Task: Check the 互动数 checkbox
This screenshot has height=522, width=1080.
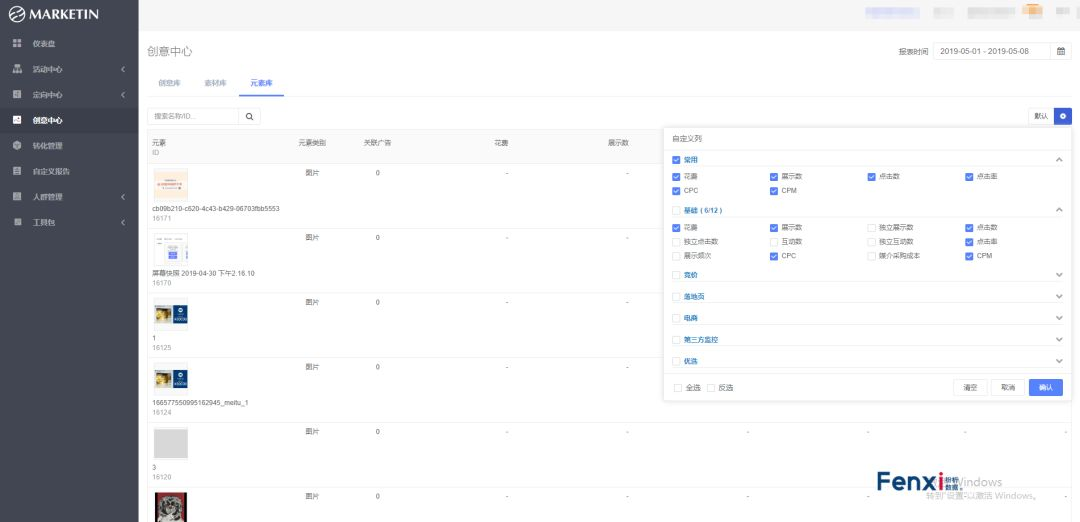Action: point(773,242)
